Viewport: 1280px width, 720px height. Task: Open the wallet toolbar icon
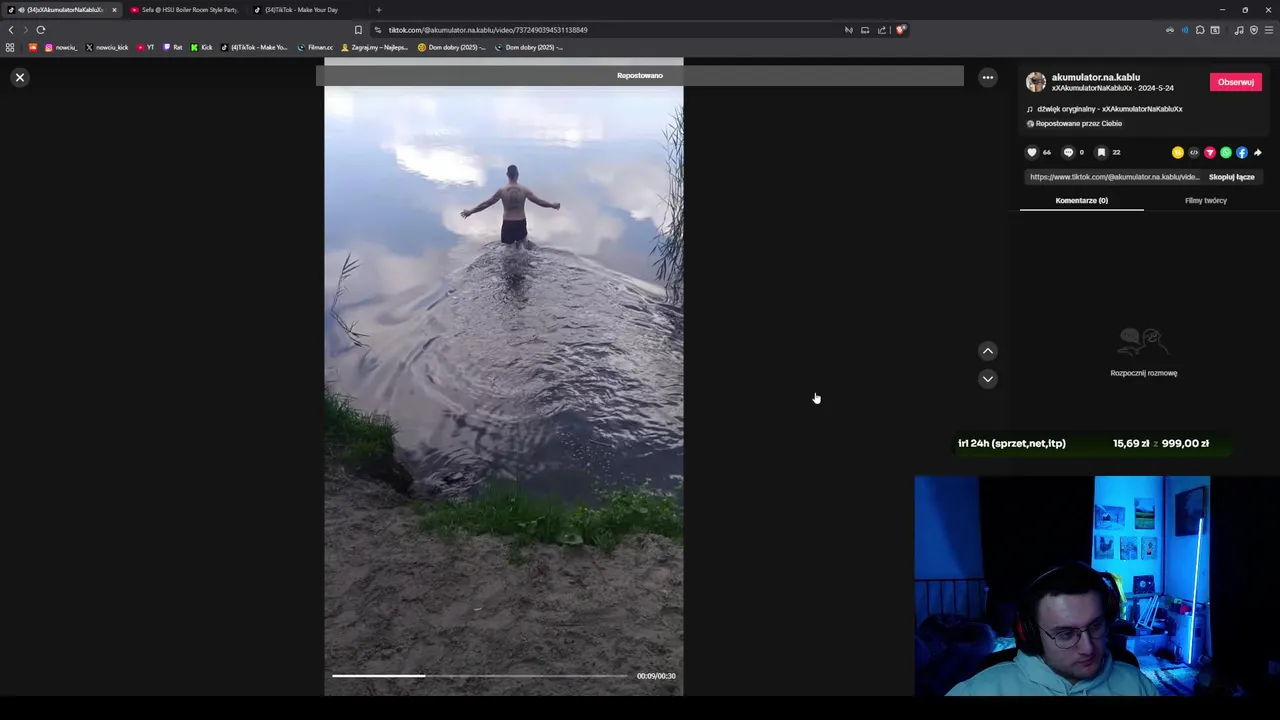1215,30
